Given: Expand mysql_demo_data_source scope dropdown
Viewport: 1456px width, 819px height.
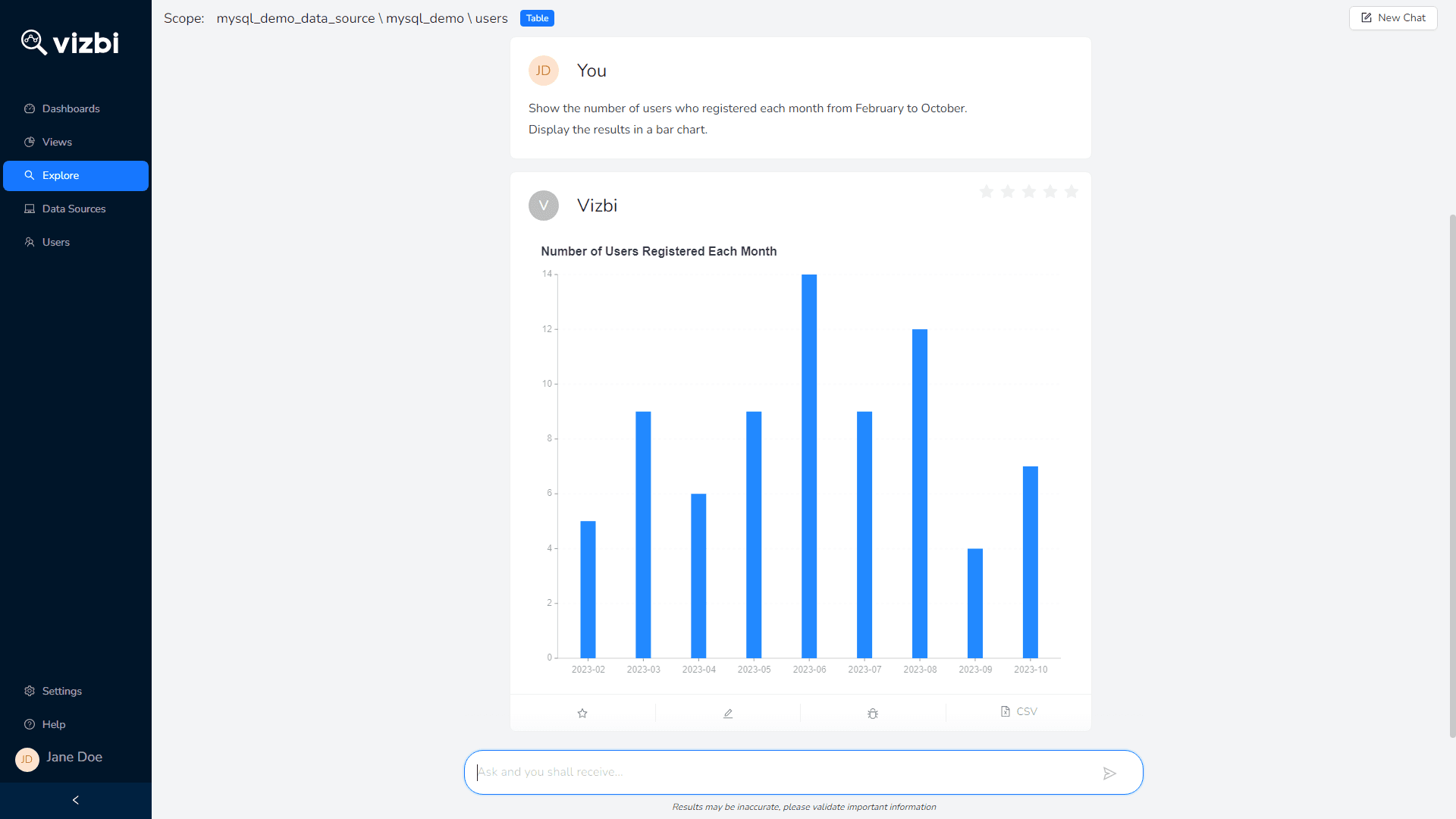Looking at the screenshot, I should (294, 18).
